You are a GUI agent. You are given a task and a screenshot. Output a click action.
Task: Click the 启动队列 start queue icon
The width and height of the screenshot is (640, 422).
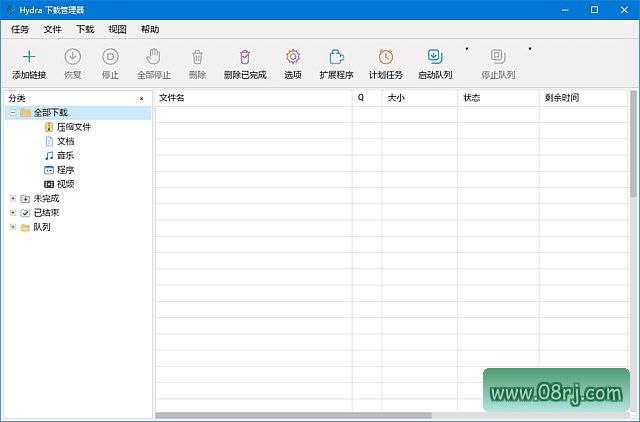click(435, 57)
